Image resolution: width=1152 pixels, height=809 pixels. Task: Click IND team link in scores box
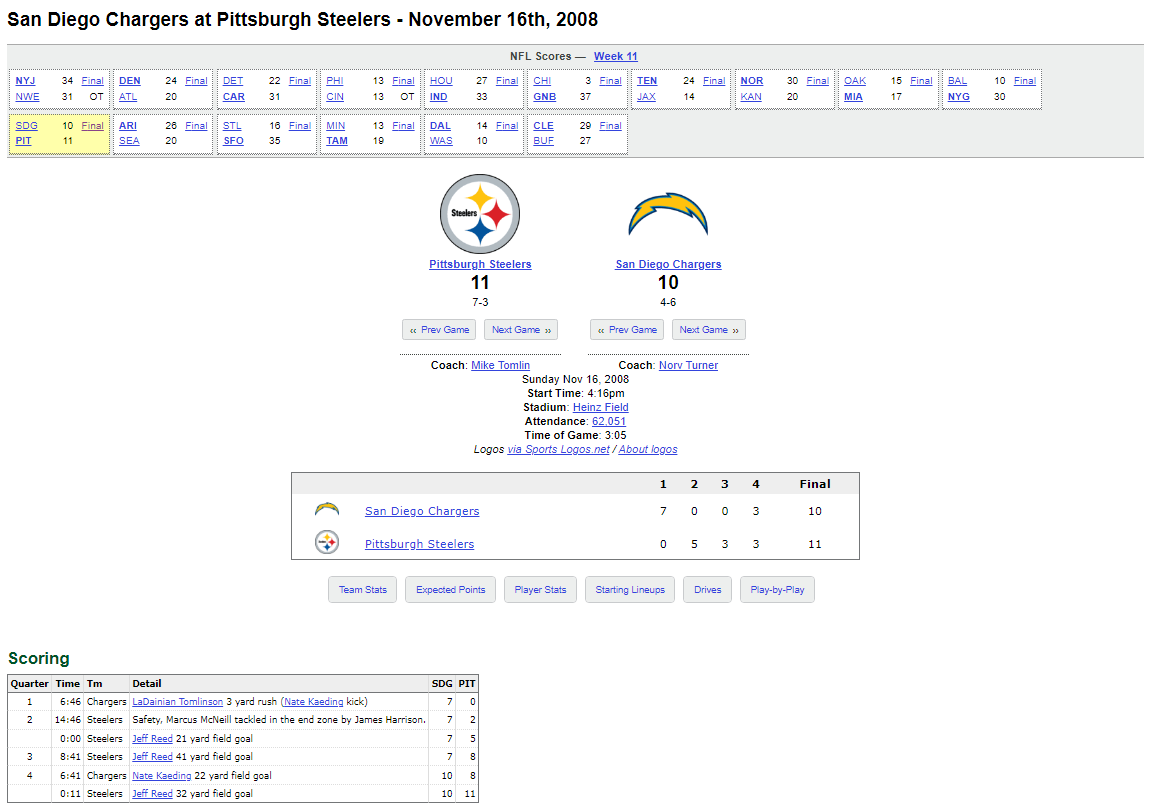438,96
